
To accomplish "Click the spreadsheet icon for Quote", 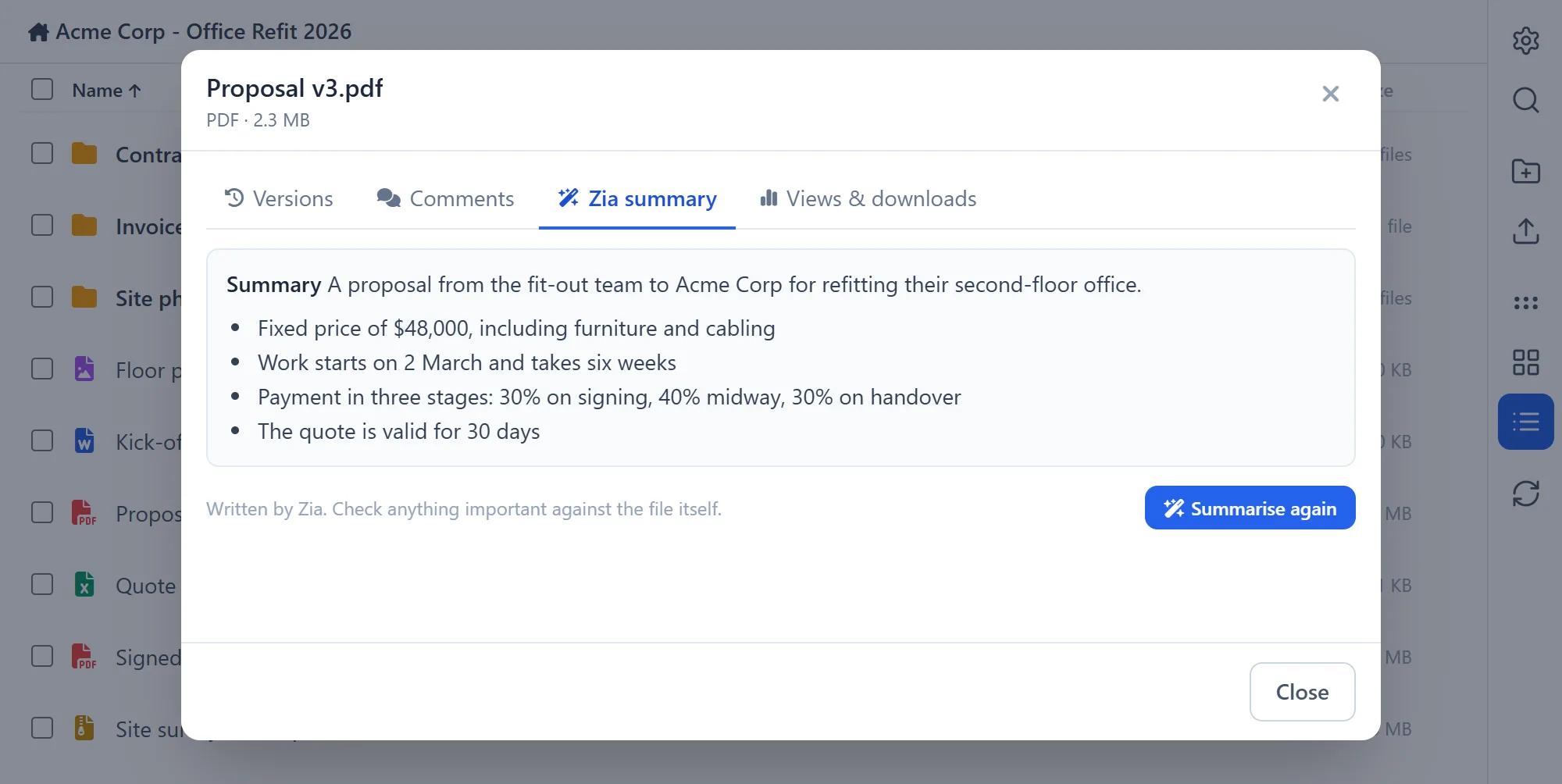I will [x=84, y=584].
